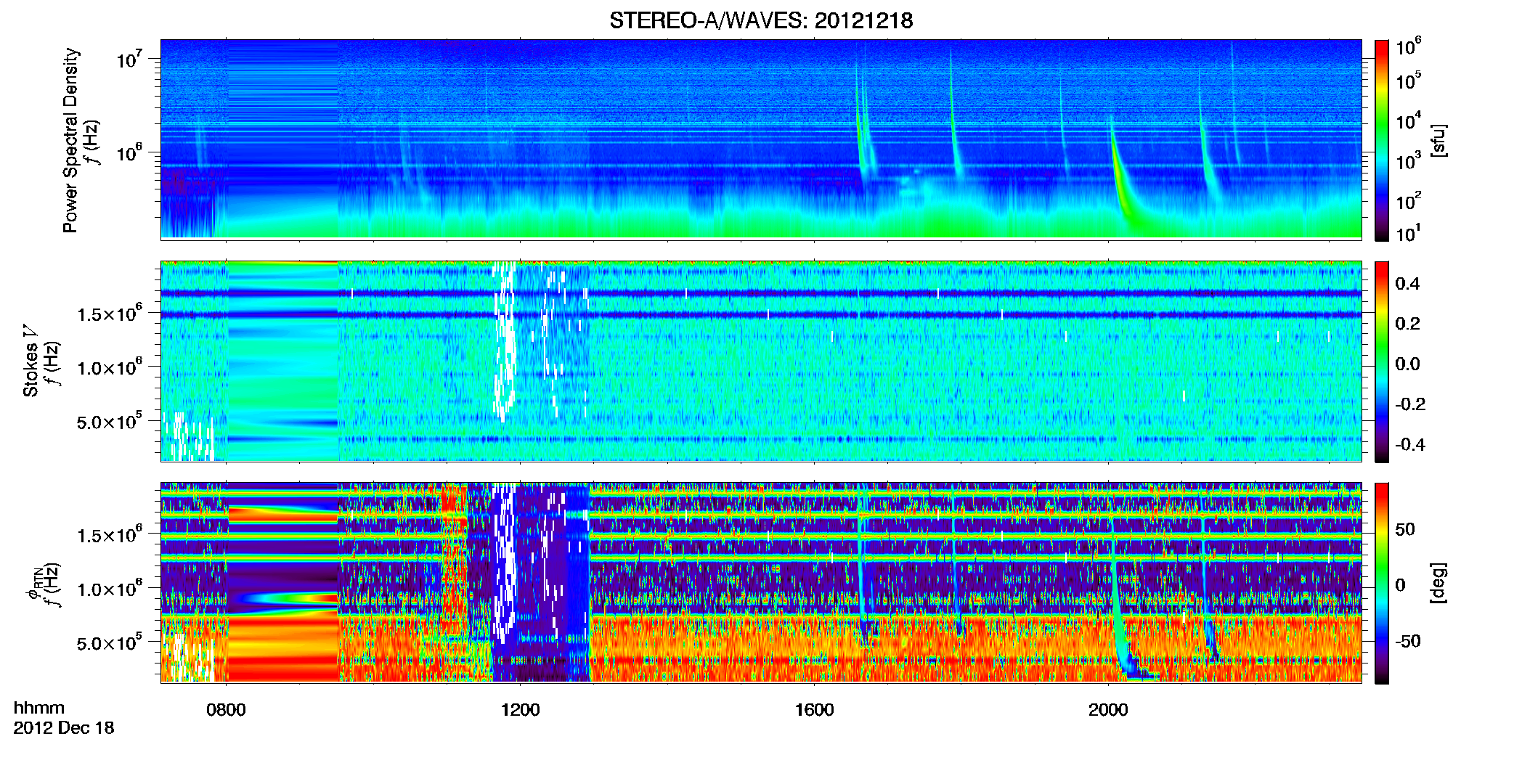This screenshot has width=1522, height=784.
Task: Click the [sfu] colorbar unit label
Action: coord(1438,140)
